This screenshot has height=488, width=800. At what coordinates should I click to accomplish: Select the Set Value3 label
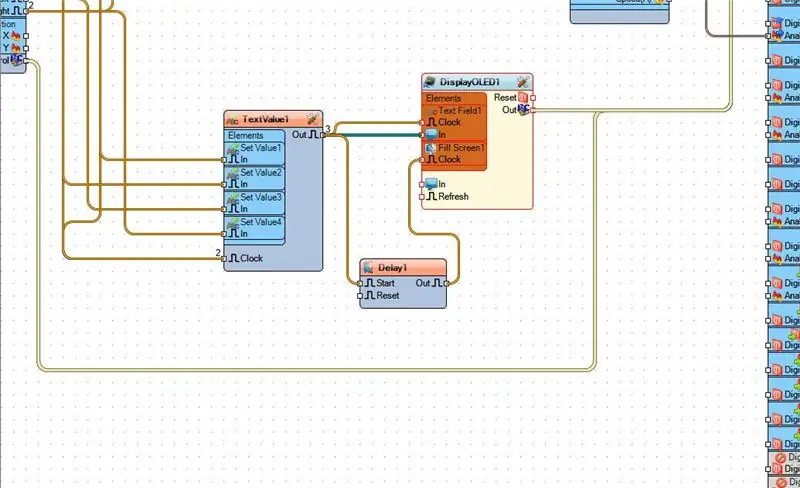[x=261, y=197]
